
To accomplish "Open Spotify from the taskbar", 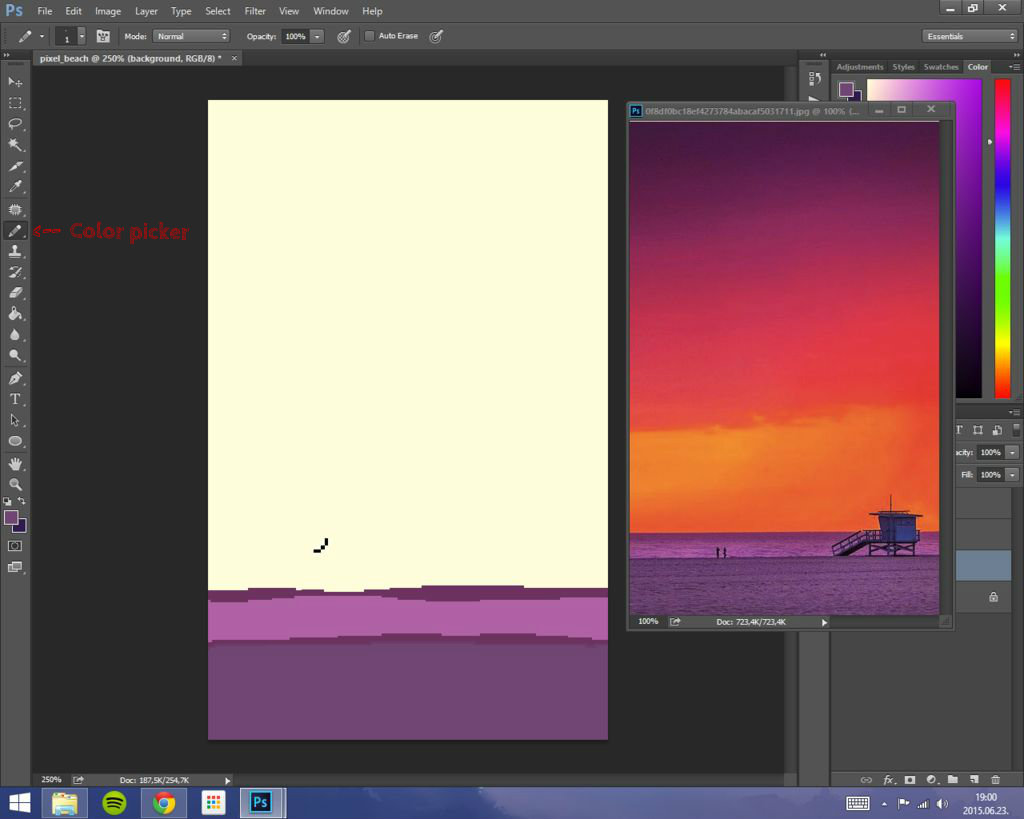I will tap(114, 803).
